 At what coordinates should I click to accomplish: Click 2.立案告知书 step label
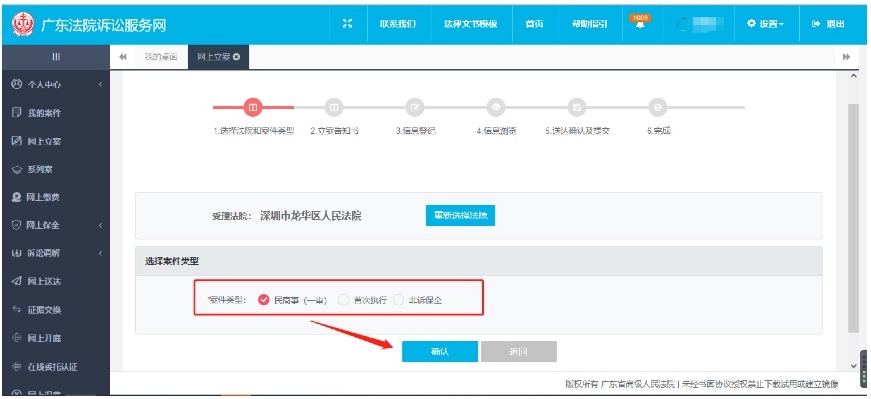click(334, 131)
